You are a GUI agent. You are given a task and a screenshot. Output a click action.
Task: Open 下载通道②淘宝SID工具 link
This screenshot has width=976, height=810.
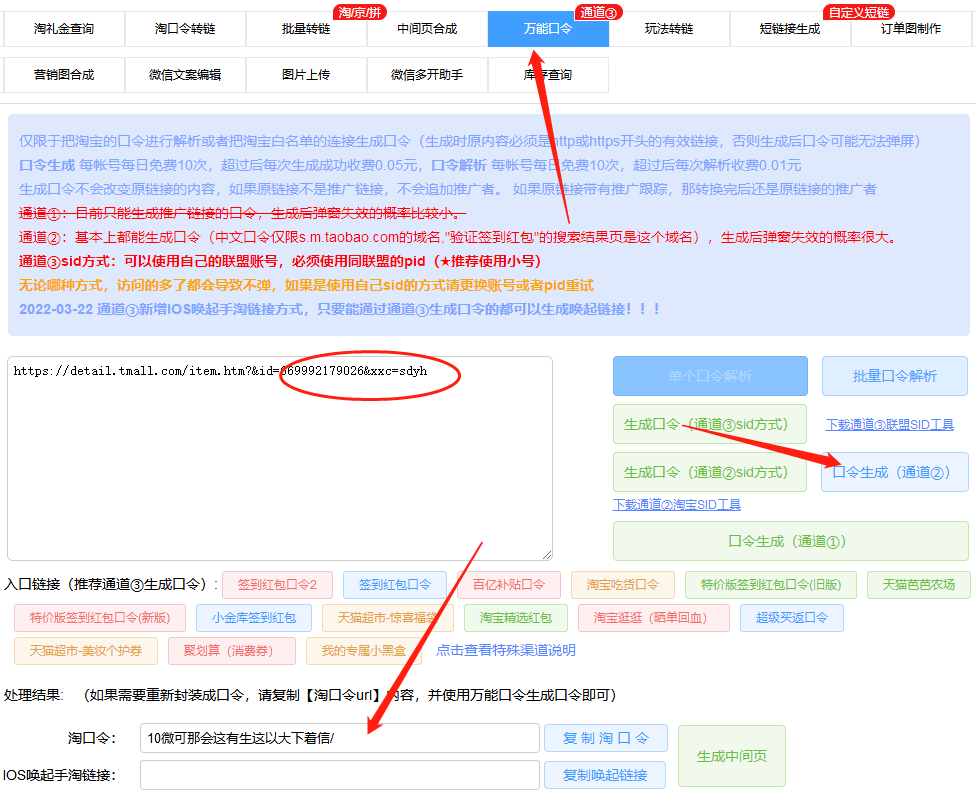677,504
